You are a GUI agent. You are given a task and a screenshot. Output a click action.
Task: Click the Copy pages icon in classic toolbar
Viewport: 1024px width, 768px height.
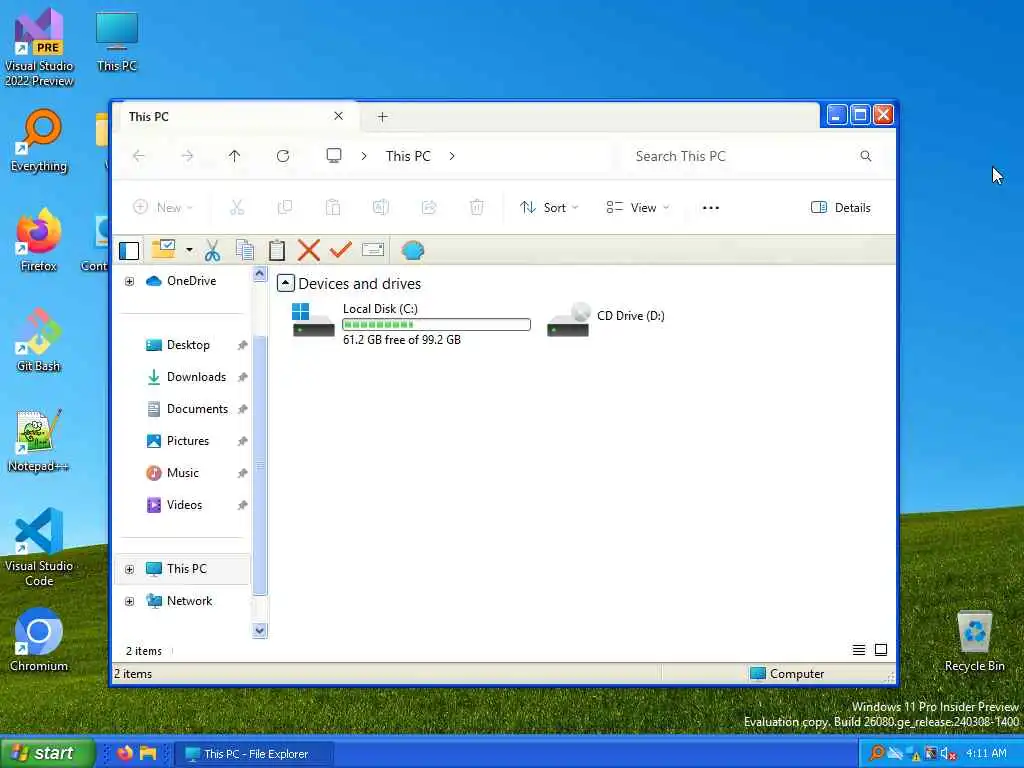[x=245, y=250]
